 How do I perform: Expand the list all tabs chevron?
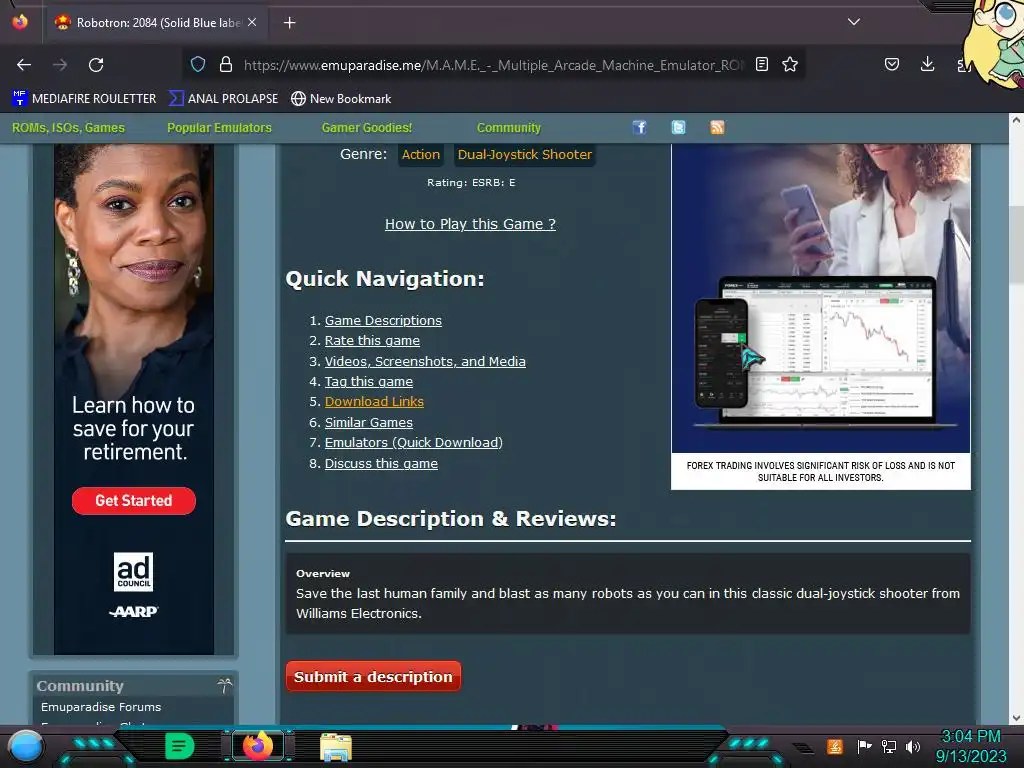tap(854, 22)
